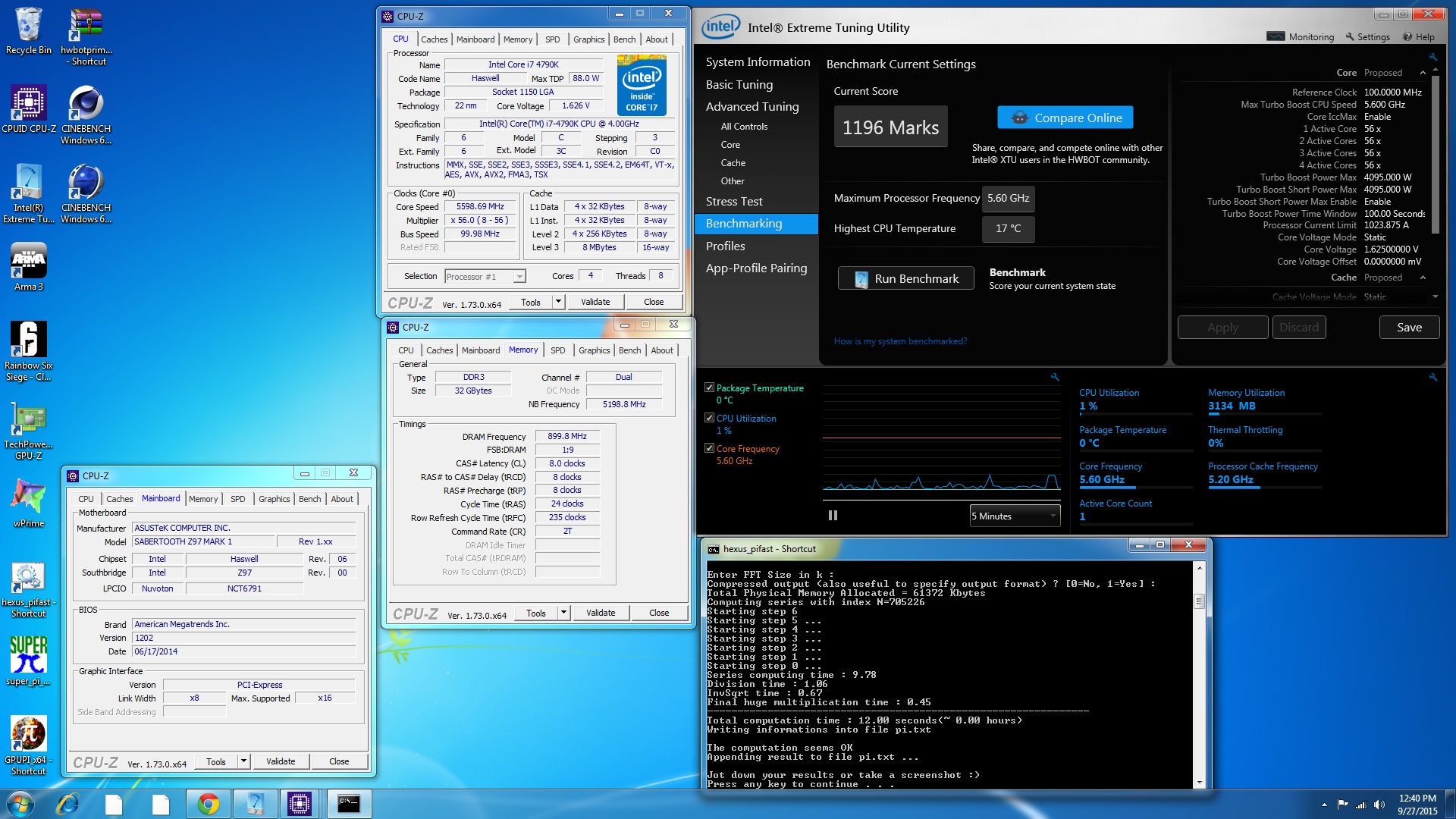Screen dimensions: 1456x819
Task: Click Run Benchmark button
Action: (x=905, y=278)
